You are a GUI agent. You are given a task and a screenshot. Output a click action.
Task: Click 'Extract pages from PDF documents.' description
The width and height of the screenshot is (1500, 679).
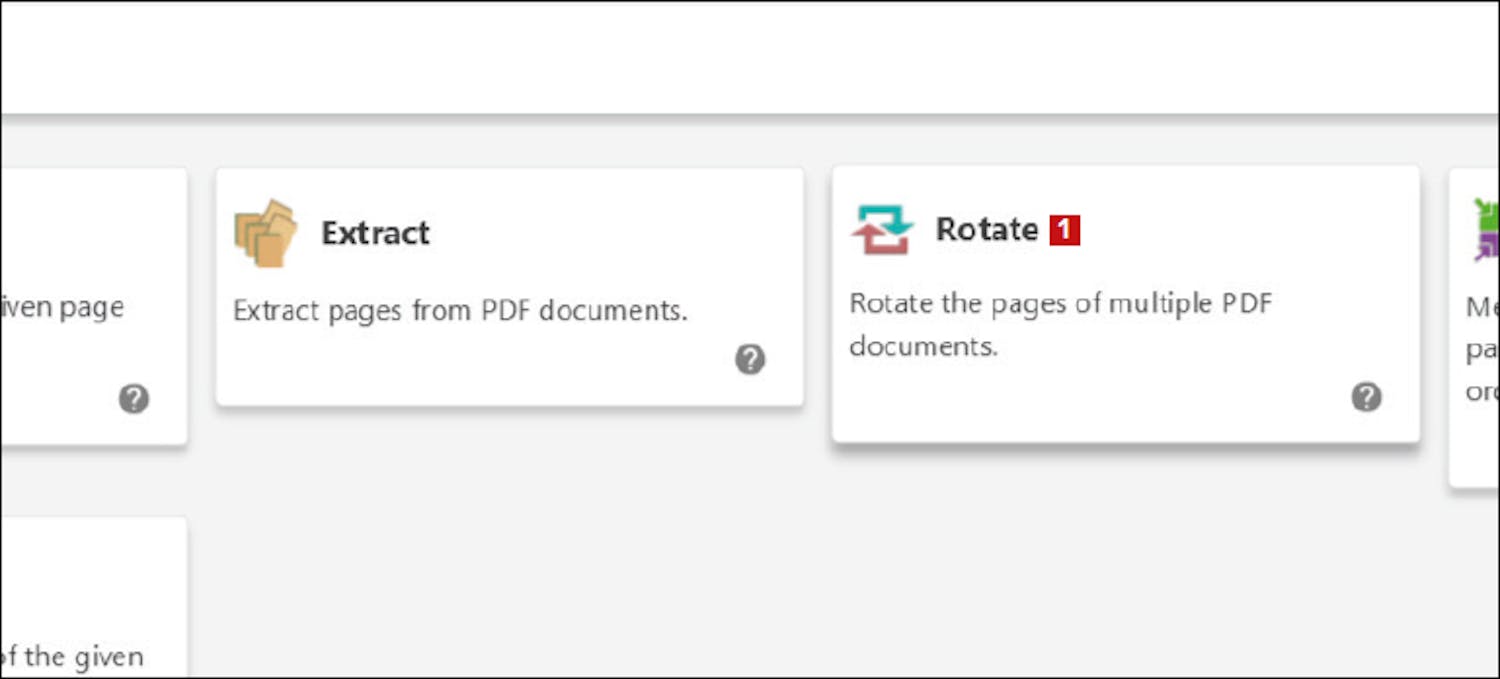[460, 310]
